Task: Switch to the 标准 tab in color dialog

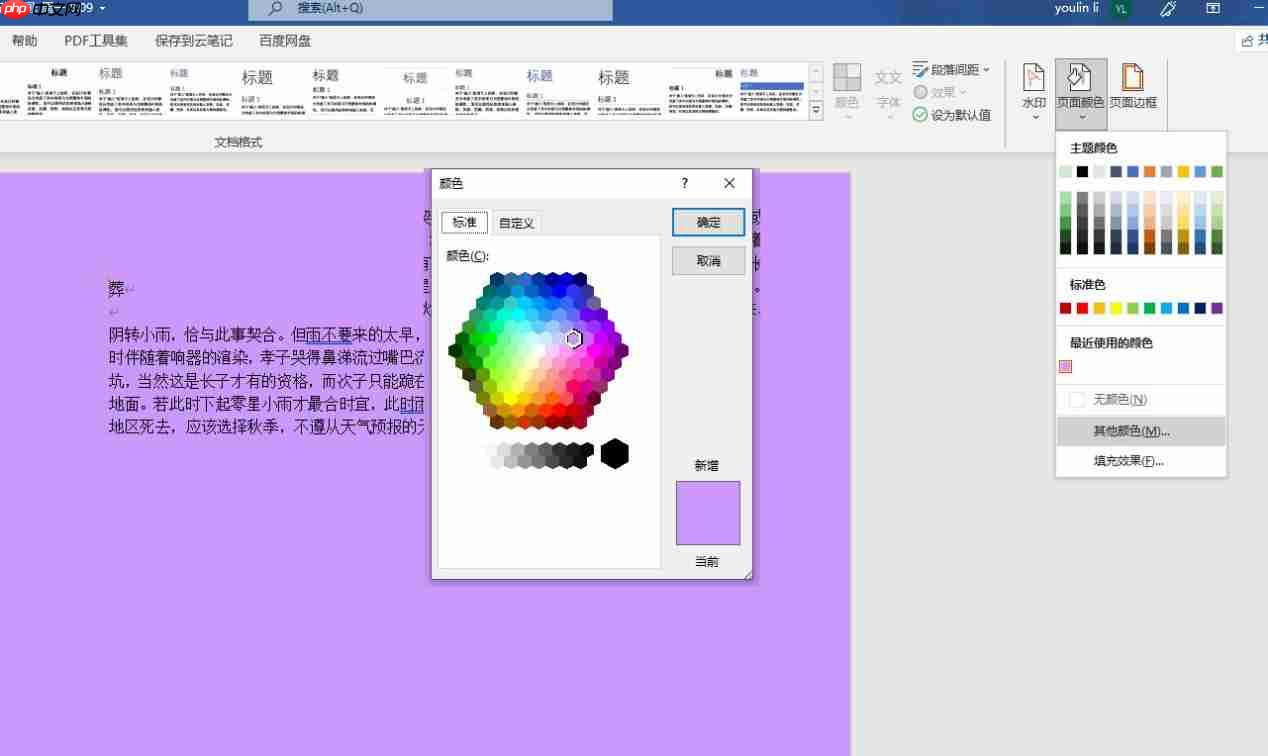Action: tap(465, 222)
